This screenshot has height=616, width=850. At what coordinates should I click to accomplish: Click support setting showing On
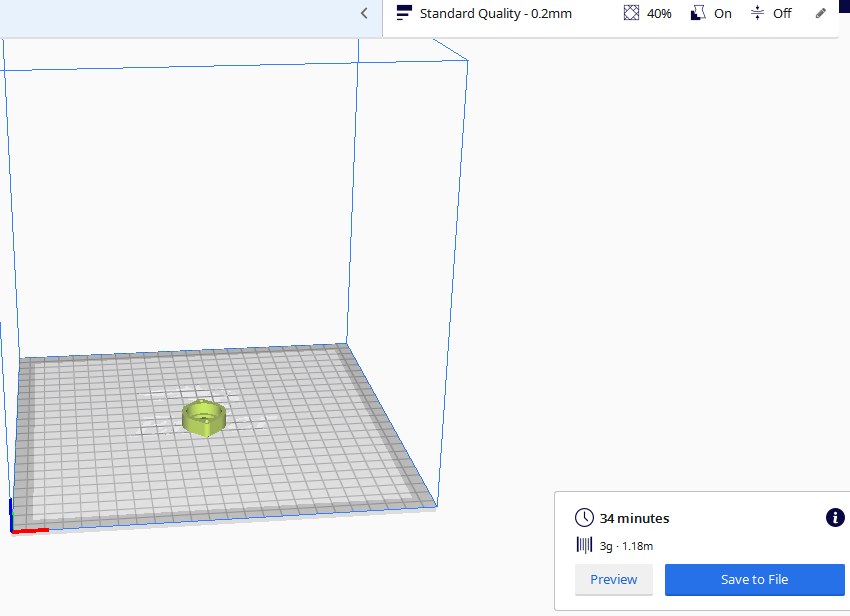[x=723, y=14]
